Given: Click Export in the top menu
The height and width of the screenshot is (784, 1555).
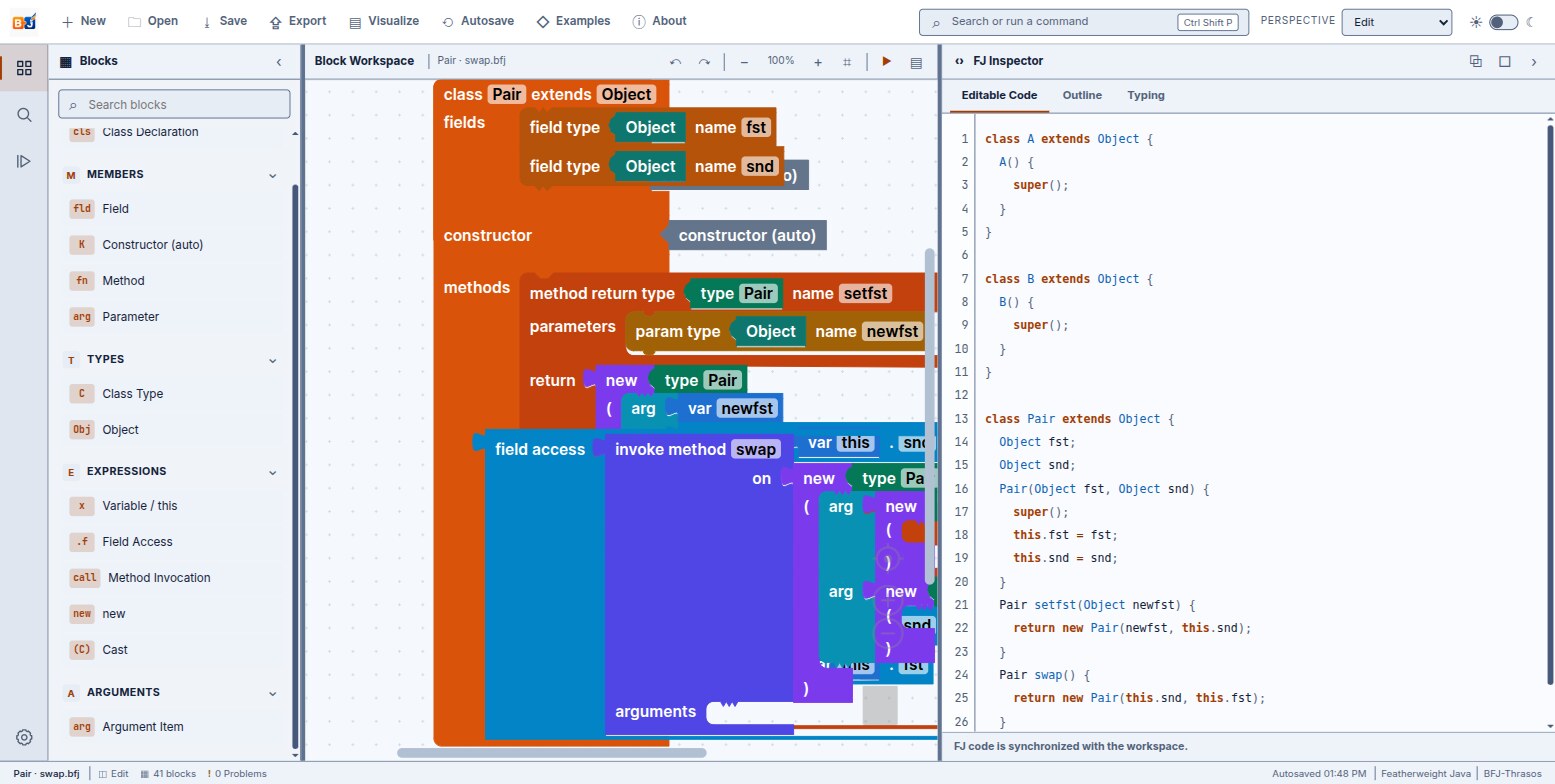Looking at the screenshot, I should tap(298, 21).
